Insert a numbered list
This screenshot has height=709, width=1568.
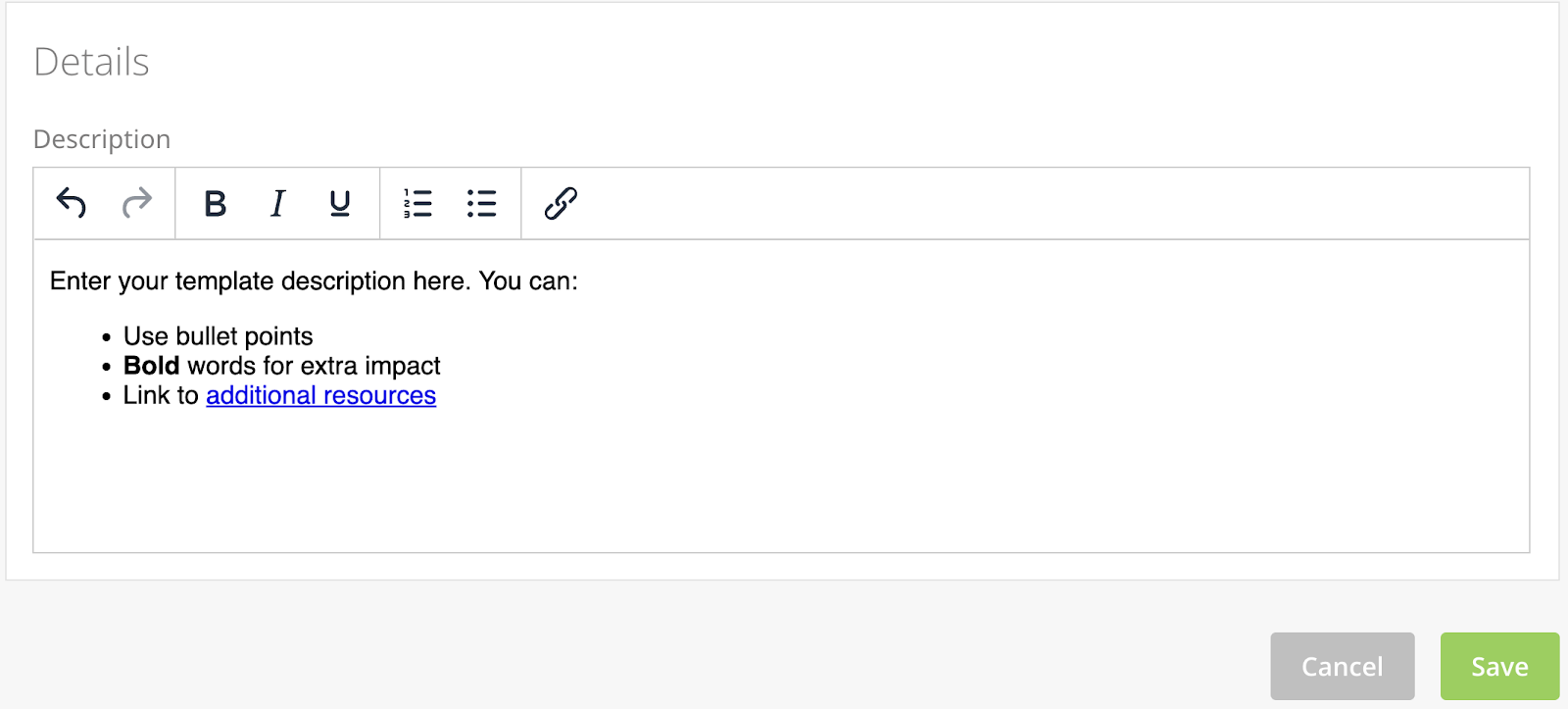tap(417, 203)
